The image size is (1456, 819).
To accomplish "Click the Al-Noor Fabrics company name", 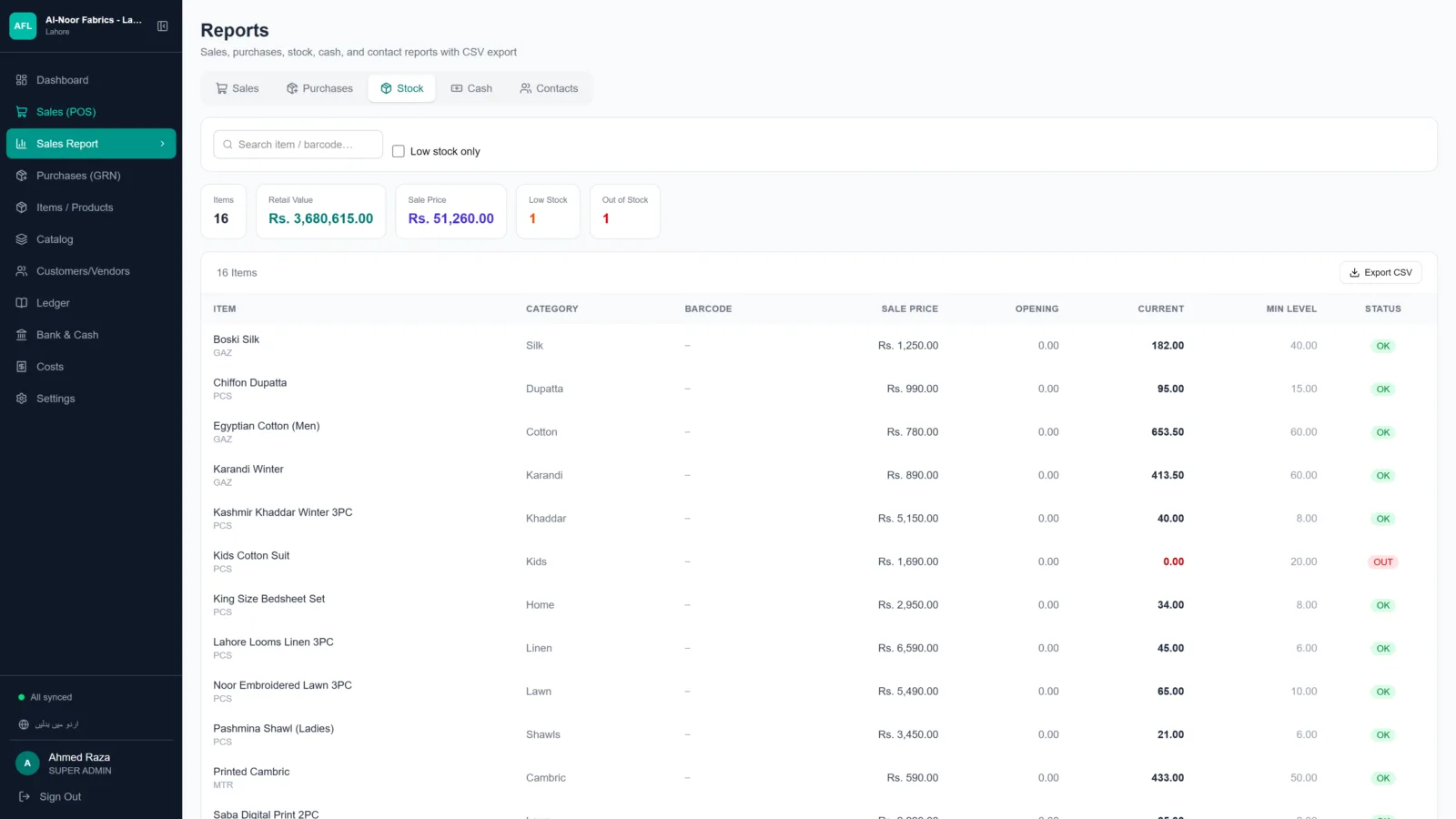I will (x=94, y=20).
